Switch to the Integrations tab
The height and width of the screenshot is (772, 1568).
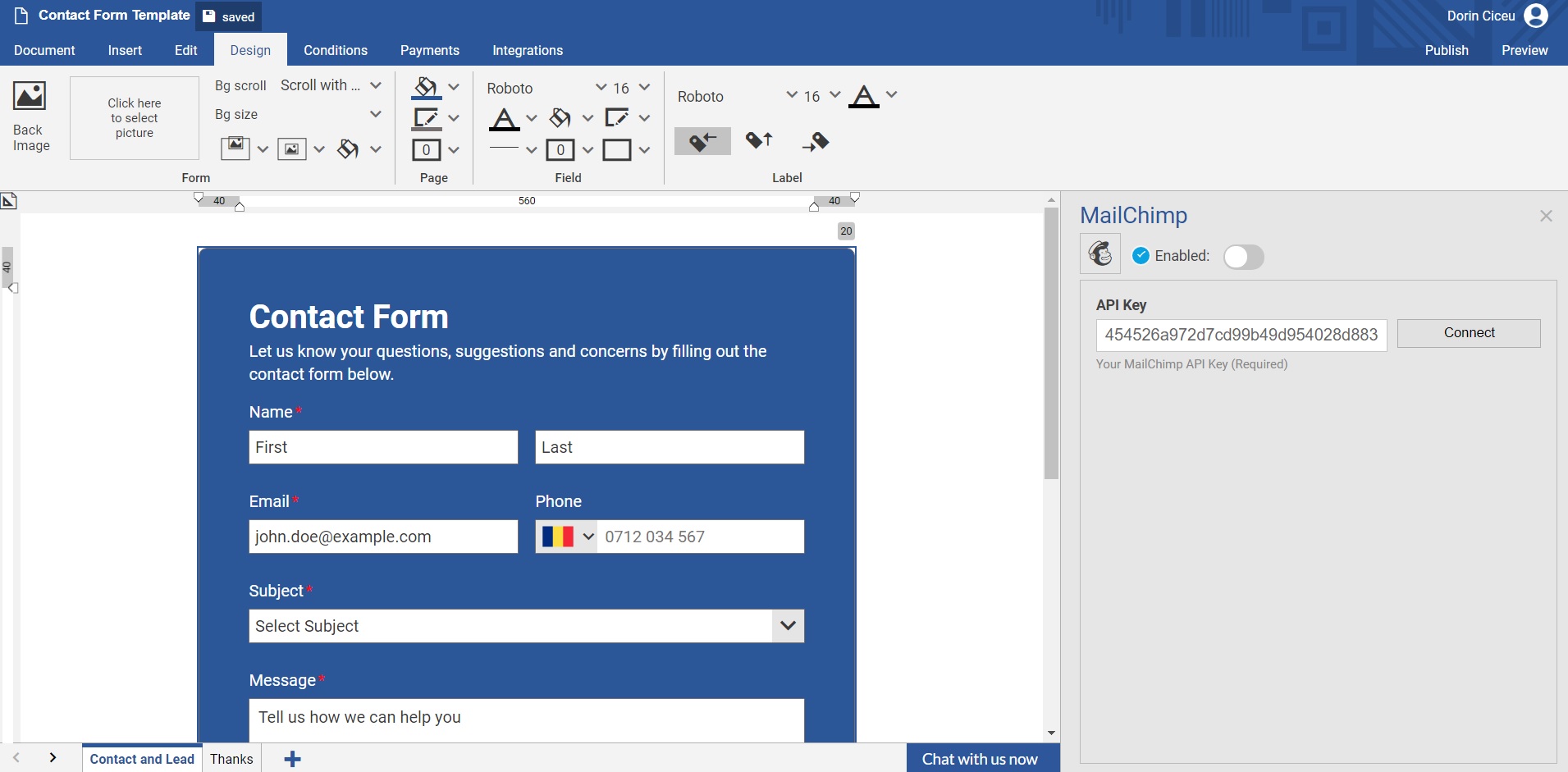point(527,50)
